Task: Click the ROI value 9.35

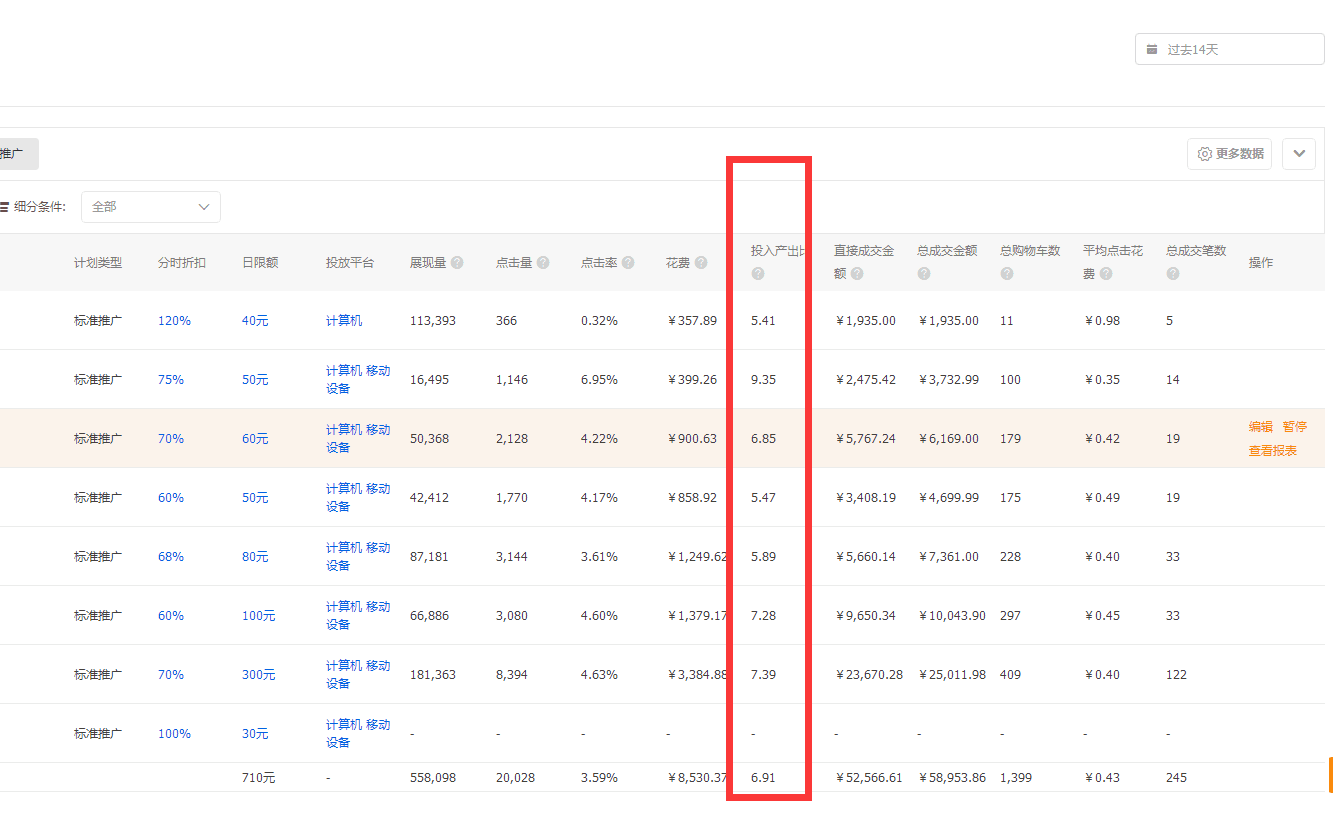Action: [763, 380]
